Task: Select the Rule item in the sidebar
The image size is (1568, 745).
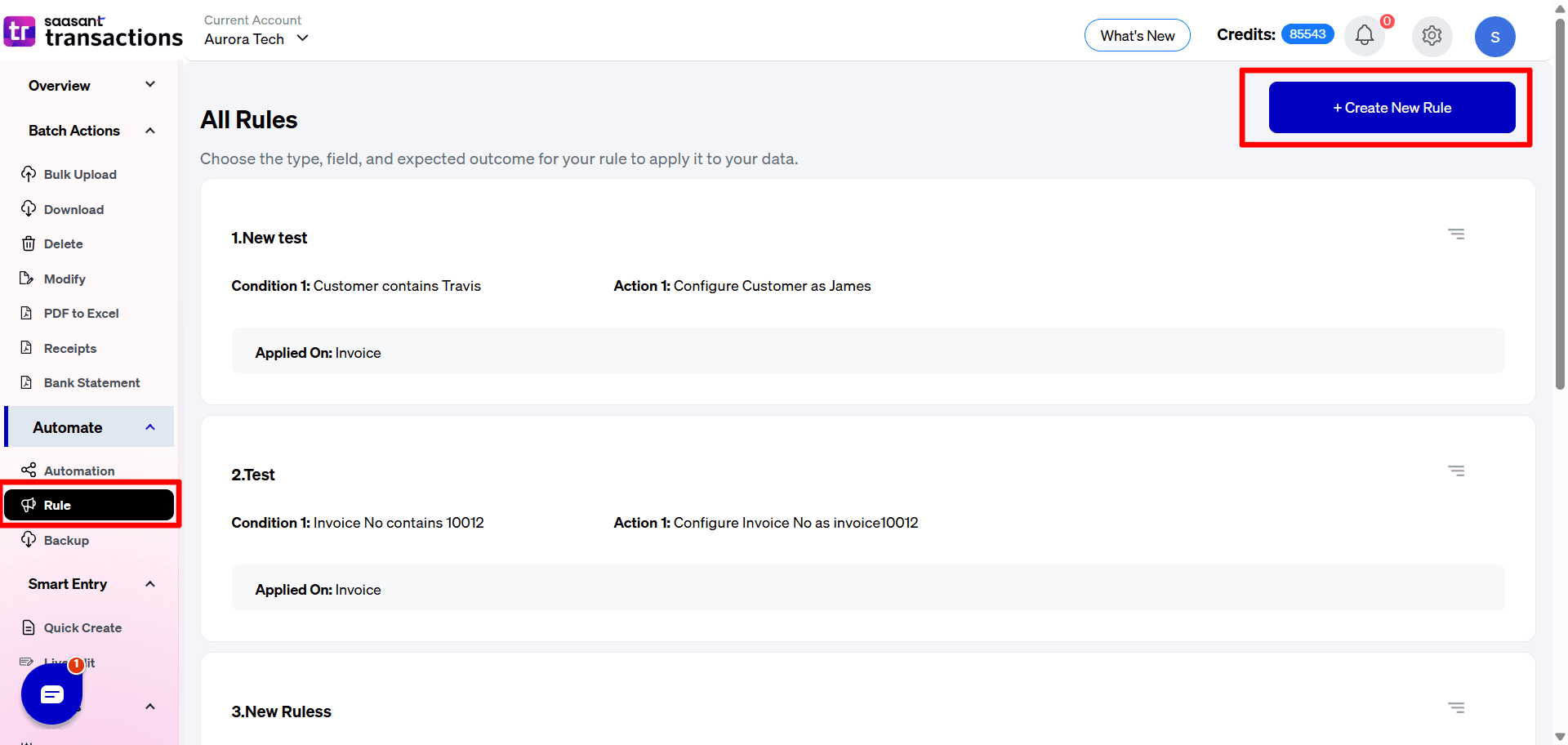Action: coord(89,505)
